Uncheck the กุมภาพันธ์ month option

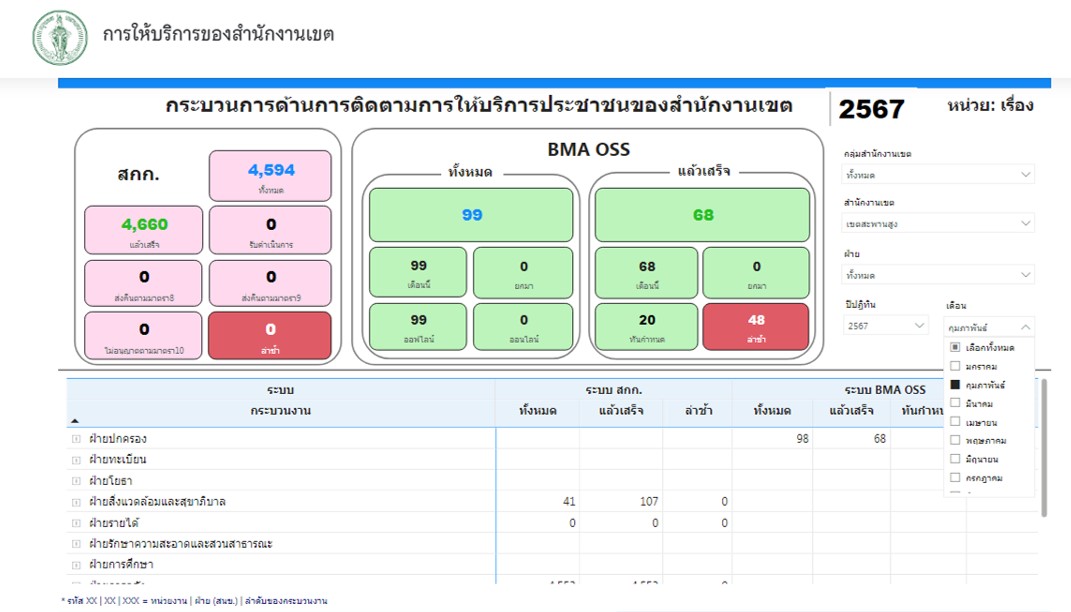955,385
